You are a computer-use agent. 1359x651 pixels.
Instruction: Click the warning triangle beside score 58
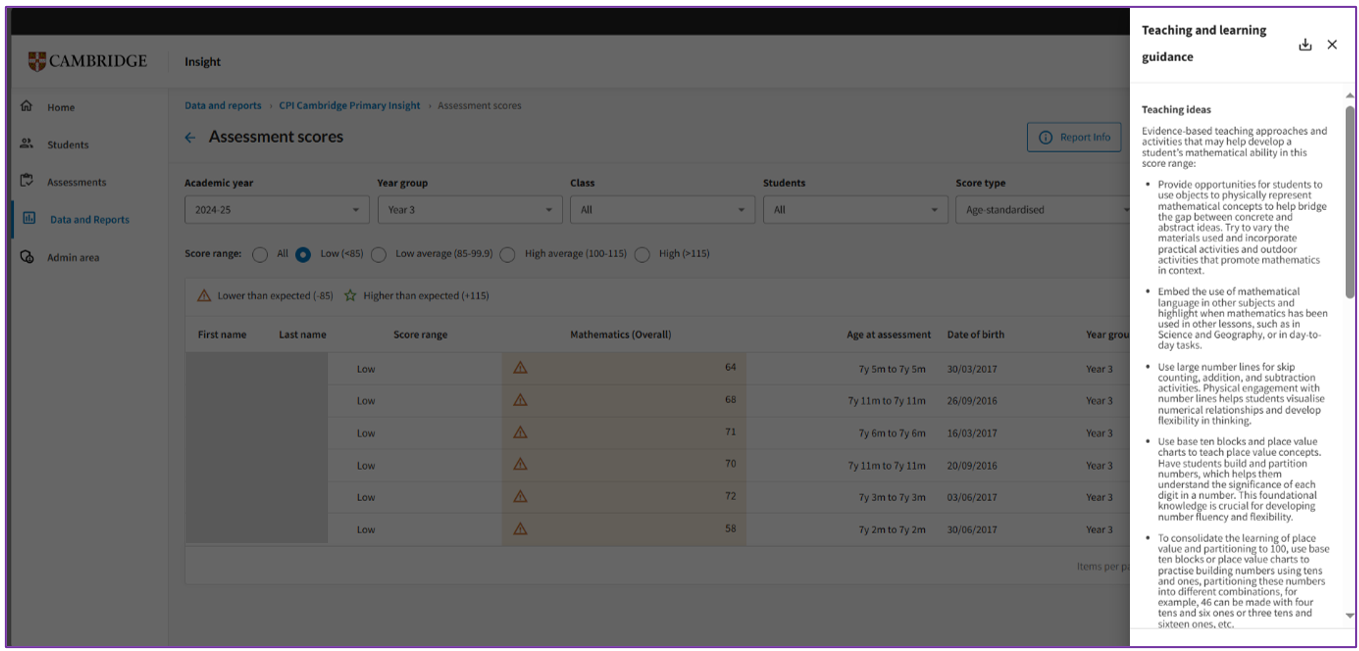coord(520,529)
